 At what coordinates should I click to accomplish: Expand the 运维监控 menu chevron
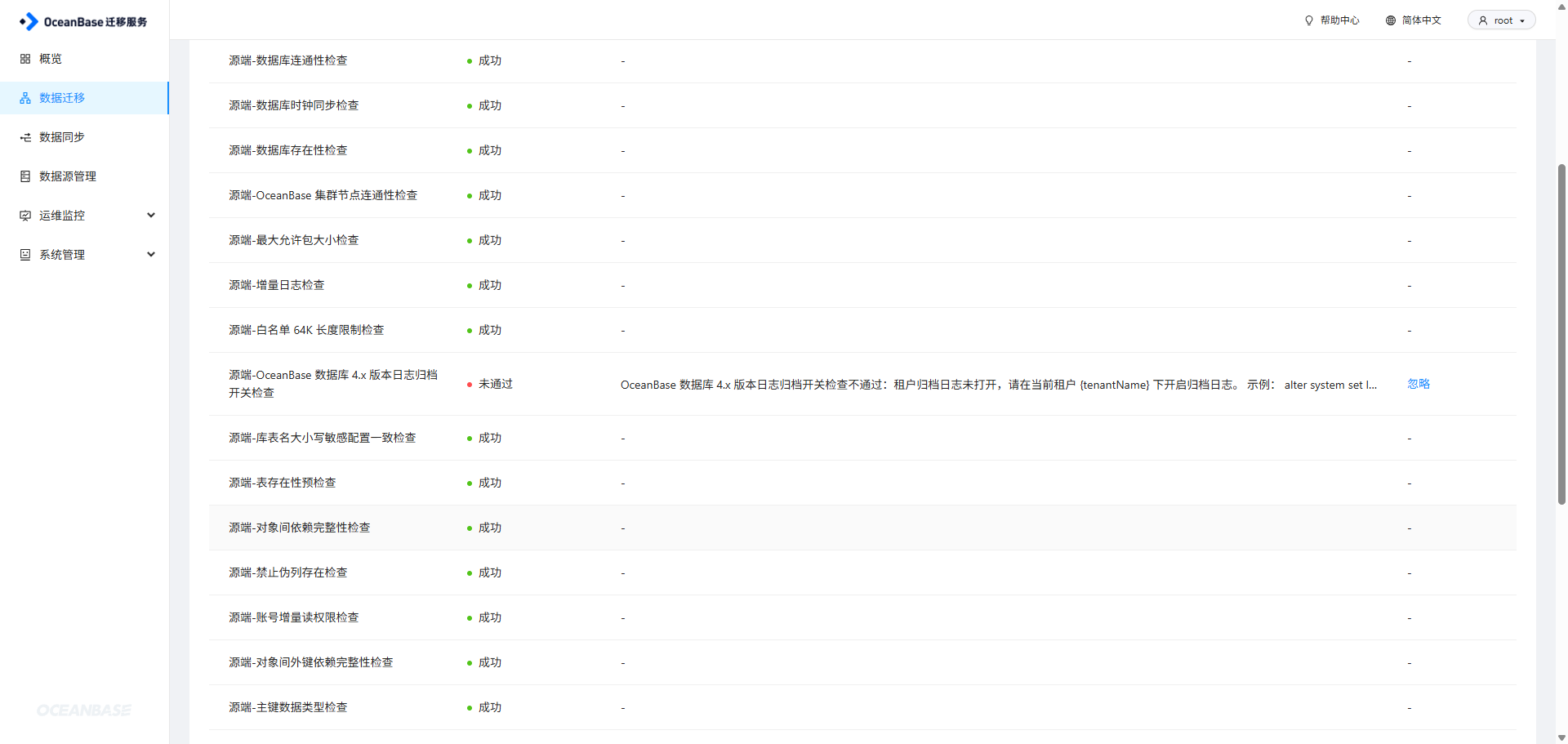(x=151, y=216)
